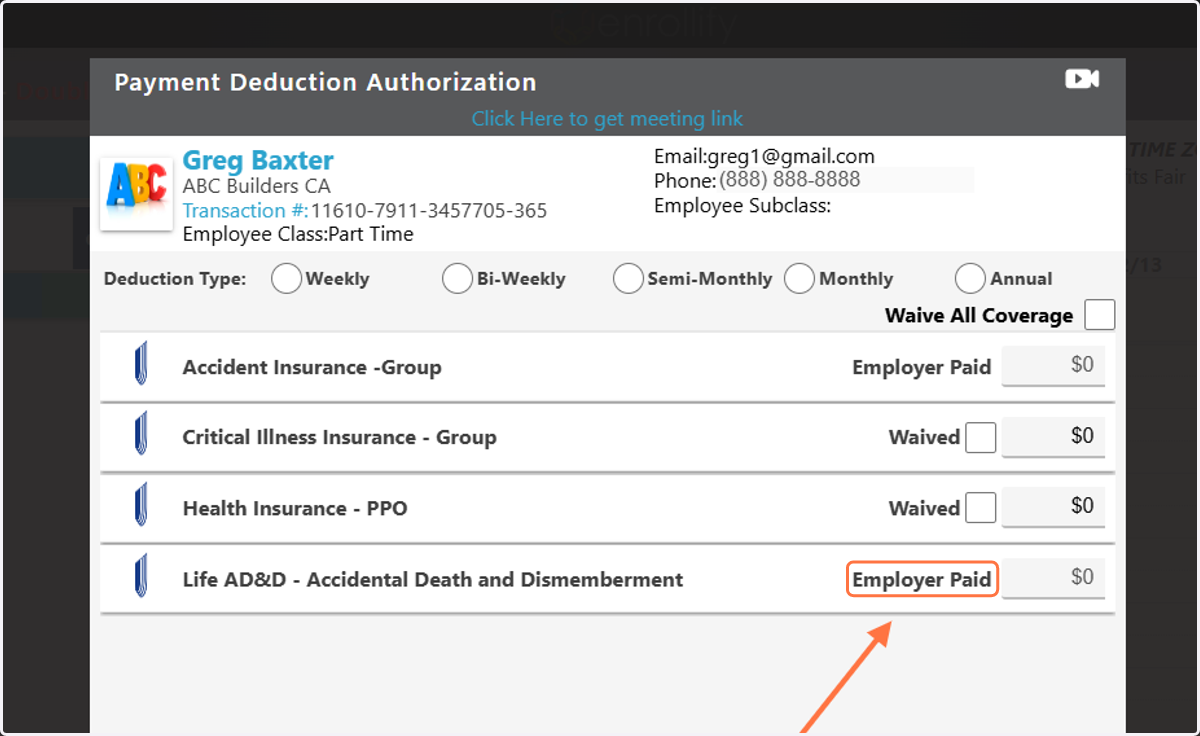Click the ABC Builders company logo
The image size is (1200, 736).
click(x=137, y=194)
